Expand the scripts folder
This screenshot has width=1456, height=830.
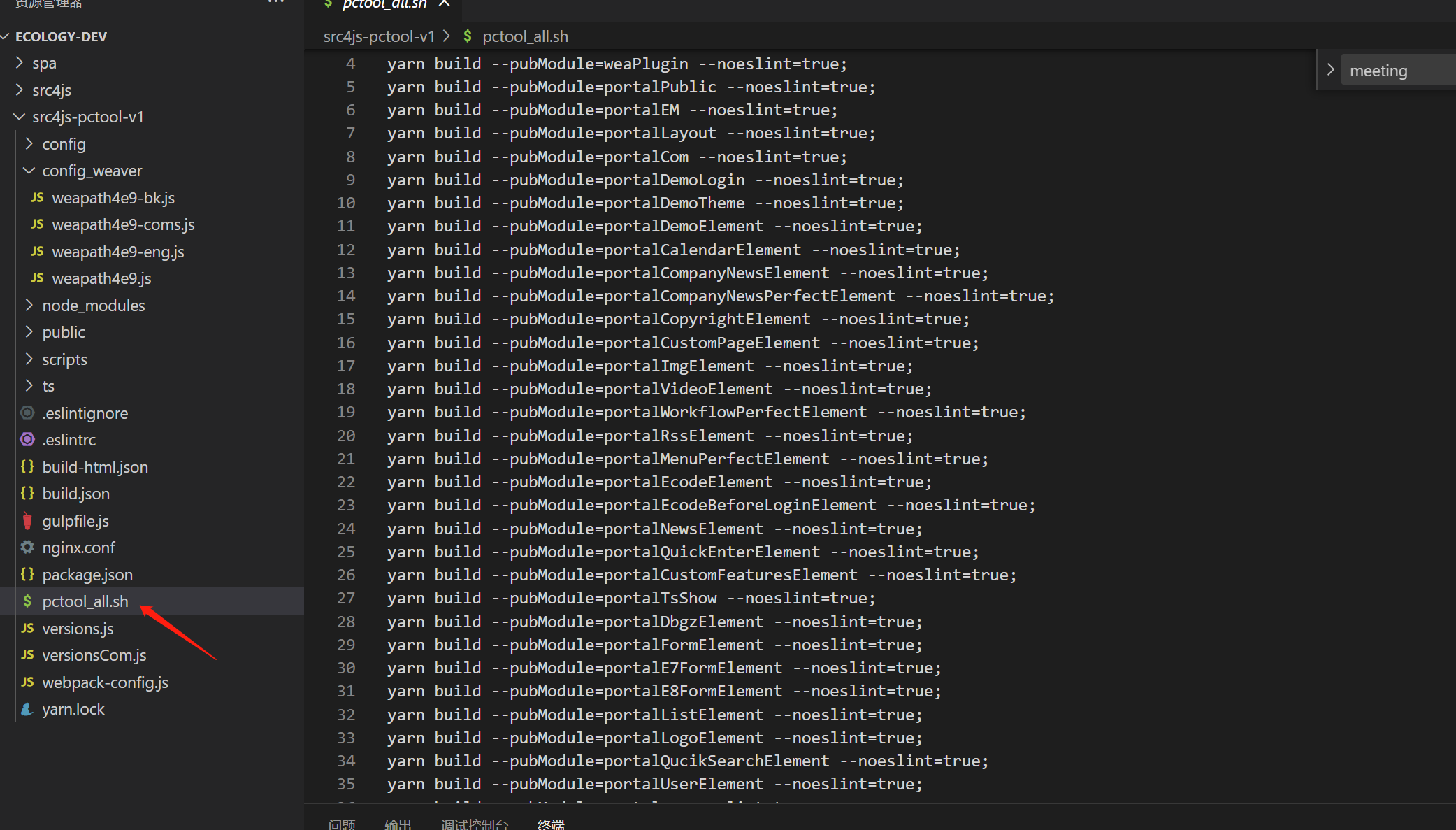(29, 359)
